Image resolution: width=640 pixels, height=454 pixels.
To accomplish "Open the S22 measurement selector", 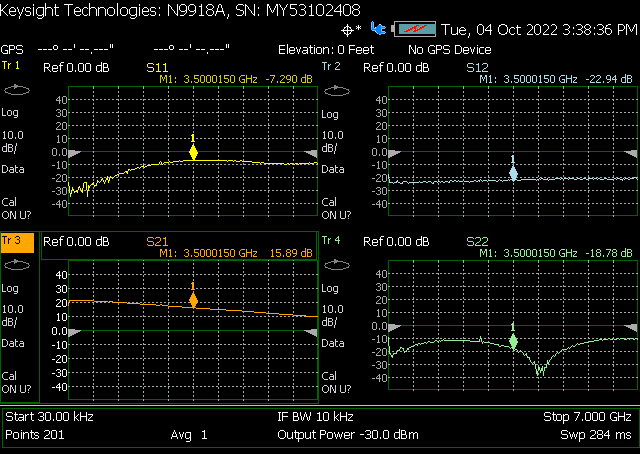I will [478, 241].
